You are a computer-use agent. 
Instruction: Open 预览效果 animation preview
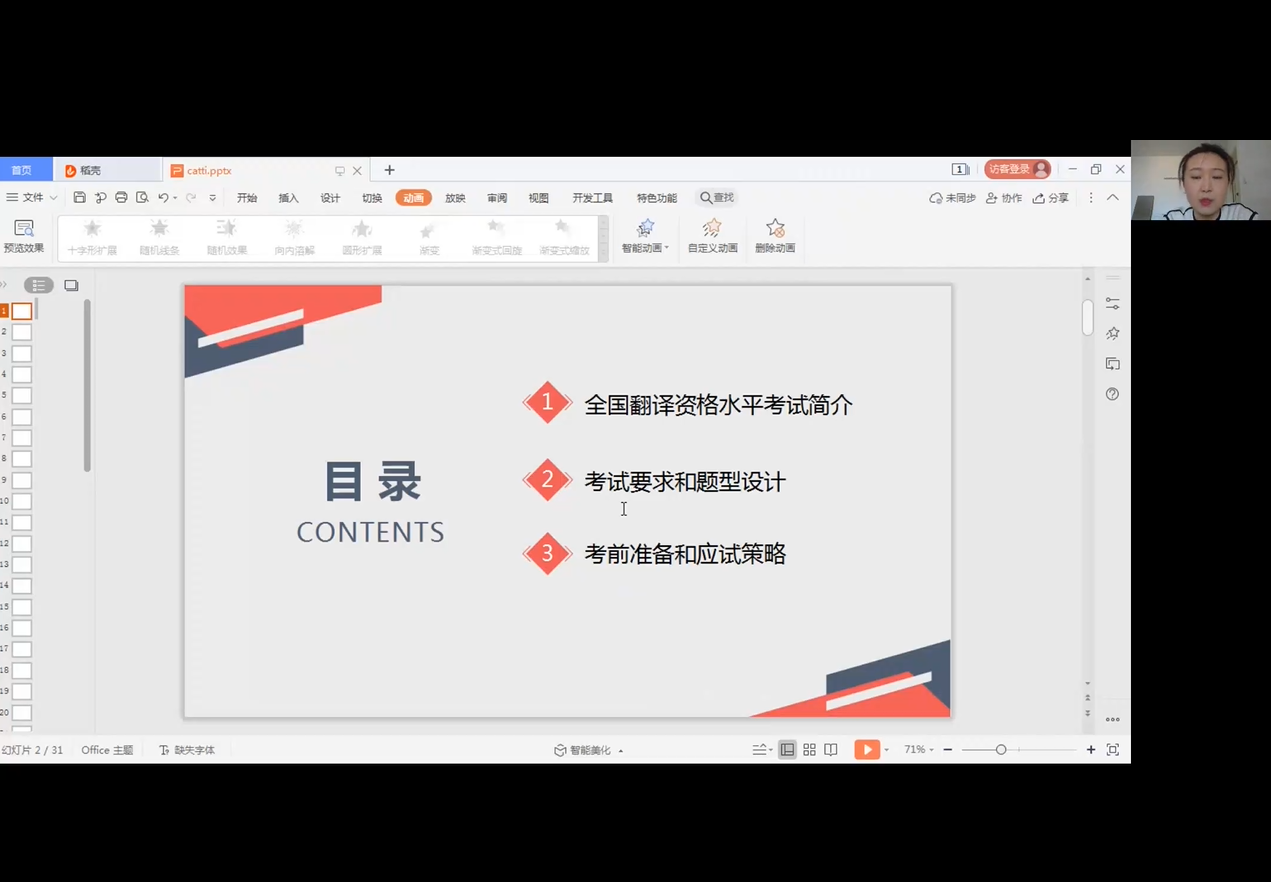coord(23,236)
